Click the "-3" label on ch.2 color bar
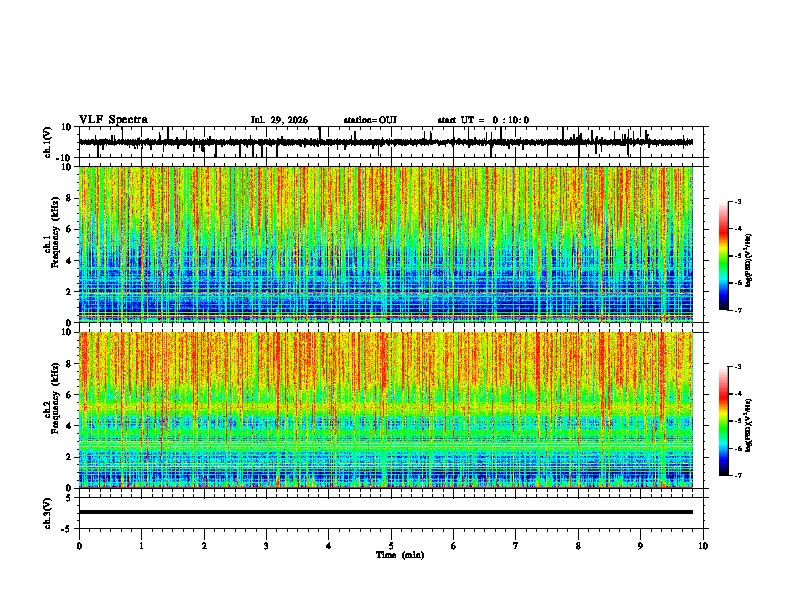Screen dimensions: 792x612 (738, 367)
